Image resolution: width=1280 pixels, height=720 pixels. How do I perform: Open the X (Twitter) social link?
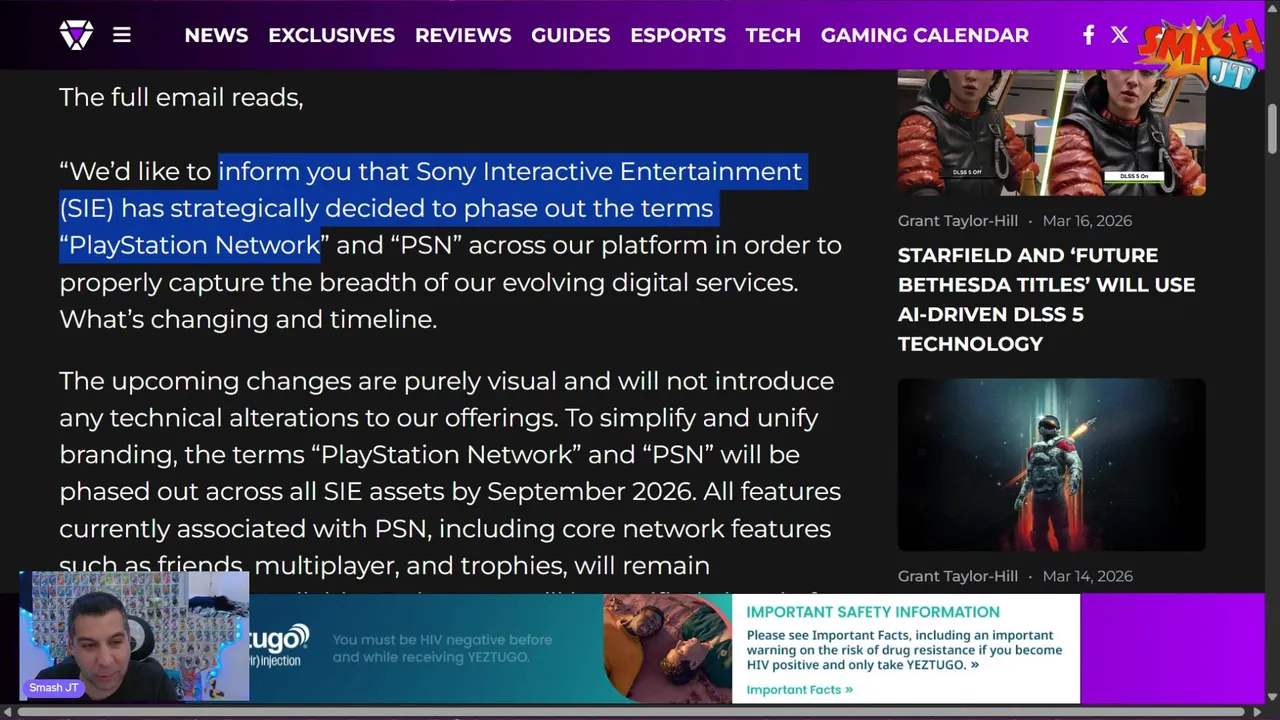(1119, 35)
